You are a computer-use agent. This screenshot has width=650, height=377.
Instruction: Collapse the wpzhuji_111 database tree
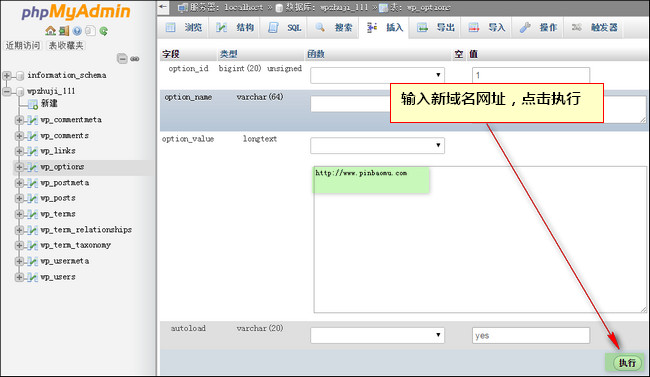tap(7, 91)
